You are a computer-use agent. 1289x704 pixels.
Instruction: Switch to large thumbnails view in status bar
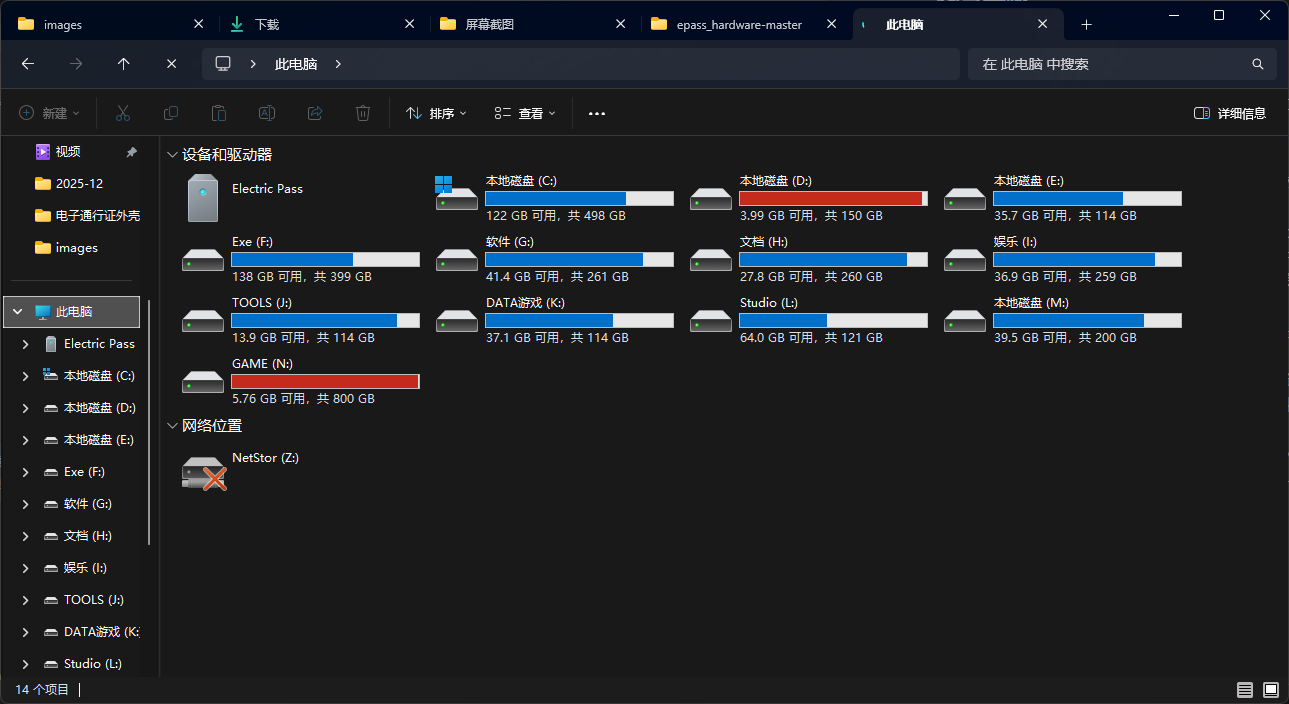coord(1271,689)
